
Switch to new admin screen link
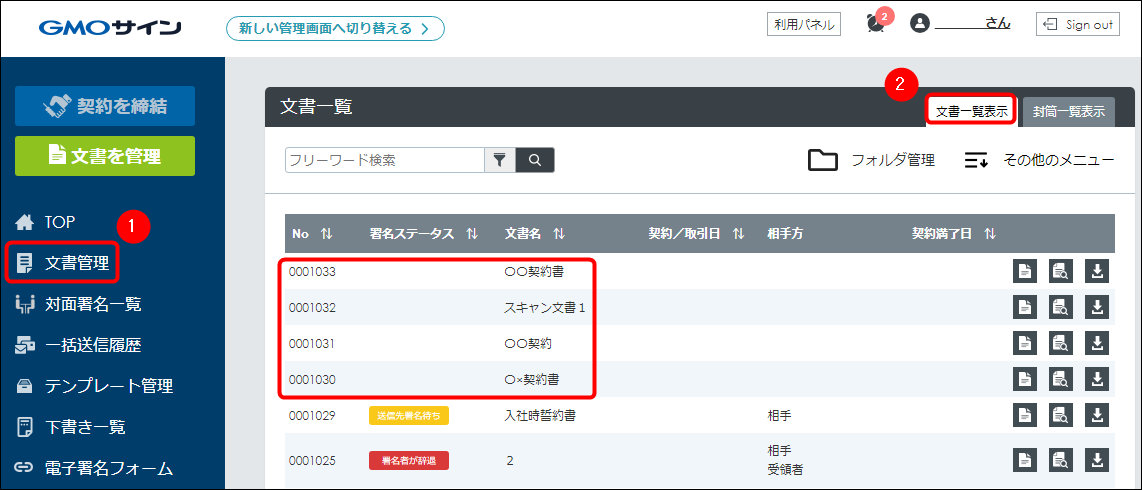pos(335,28)
